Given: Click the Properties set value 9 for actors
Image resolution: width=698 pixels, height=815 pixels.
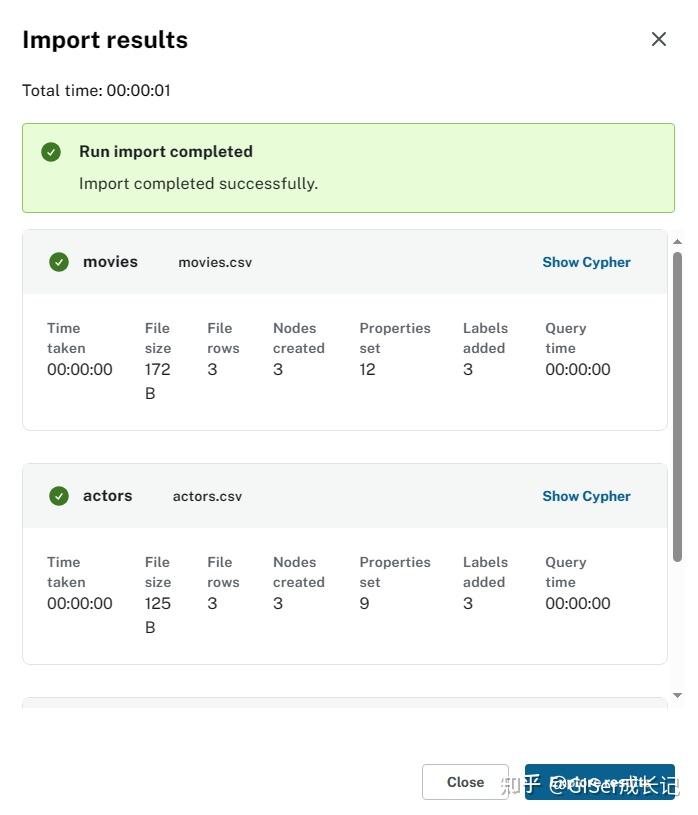Looking at the screenshot, I should [364, 604].
